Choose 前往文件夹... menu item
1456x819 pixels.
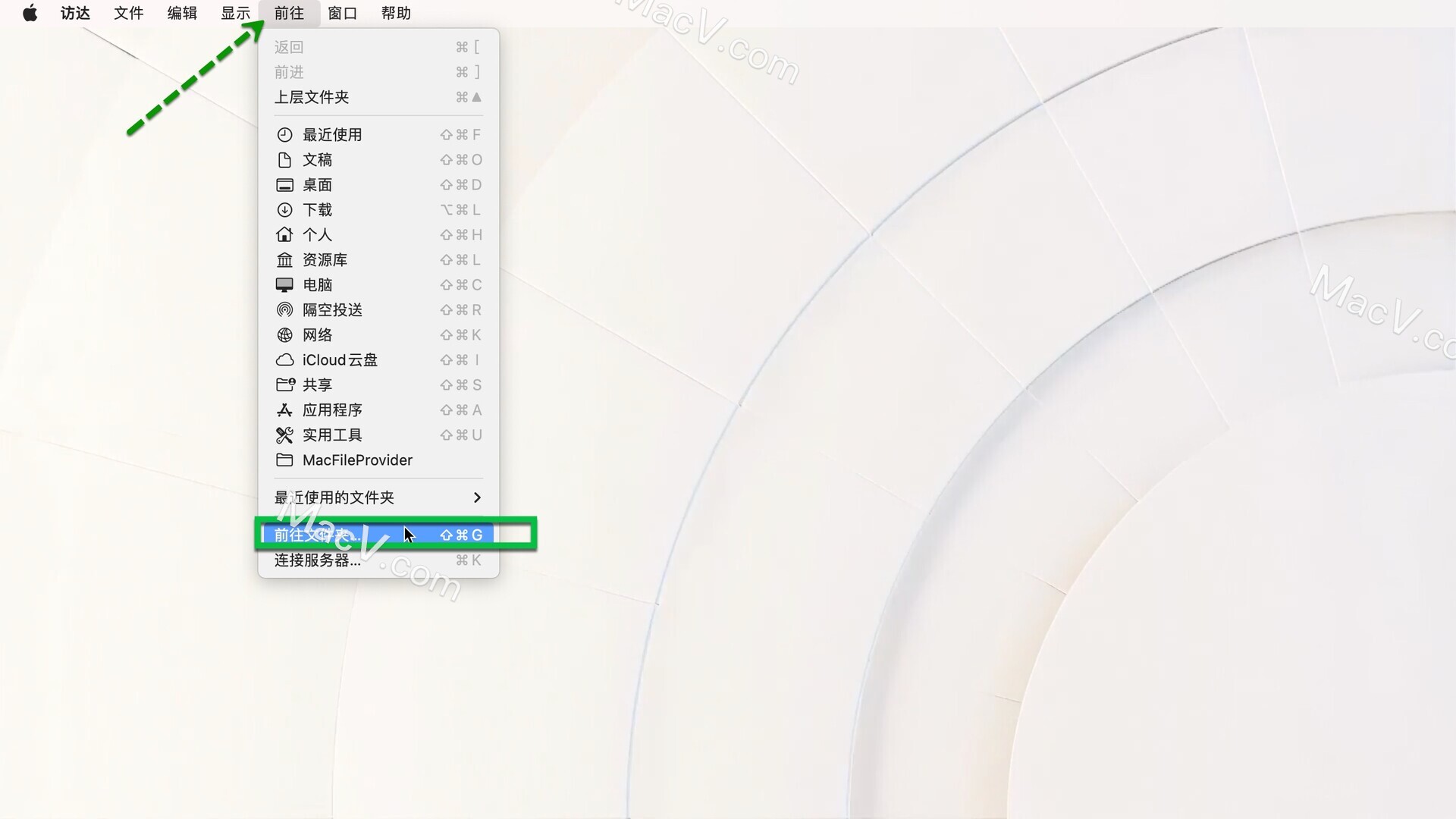[378, 535]
